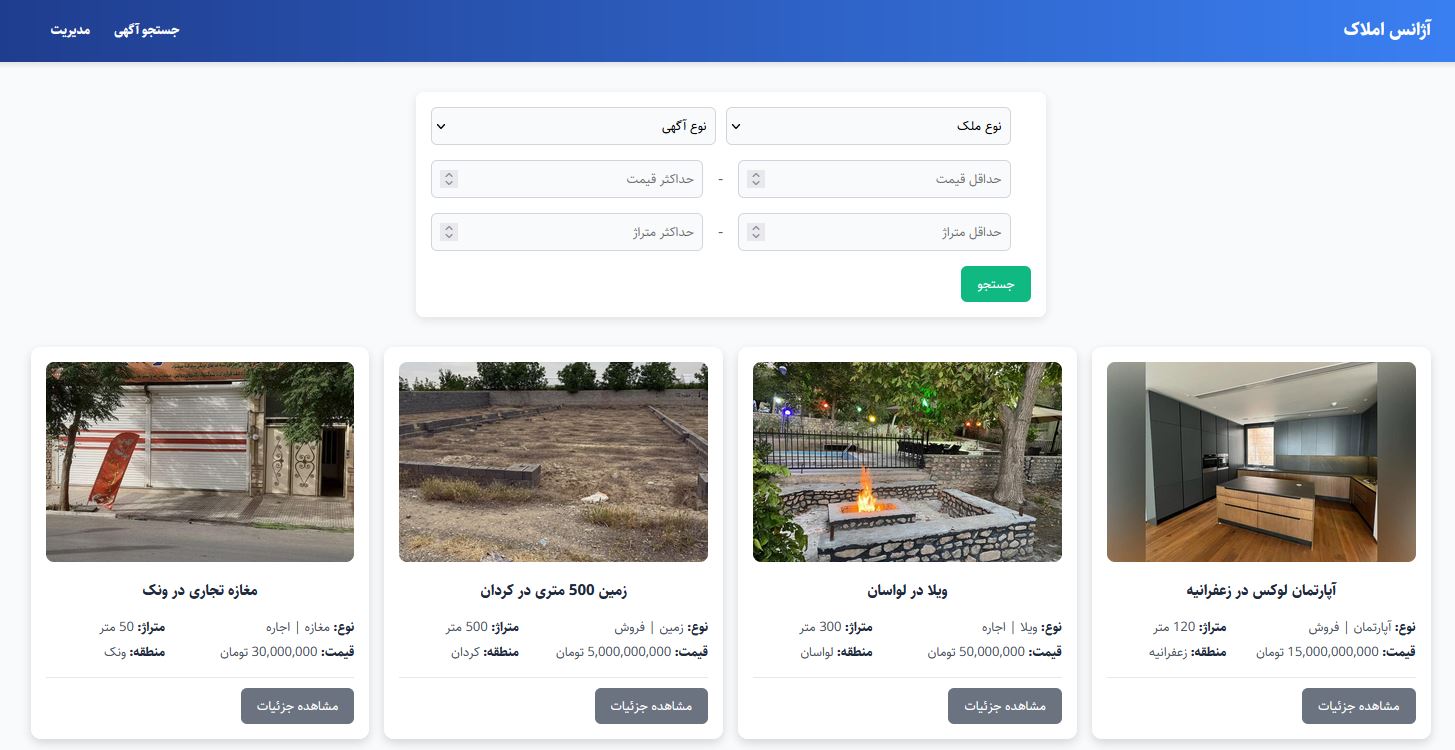1455x750 pixels.
Task: View details of the Kordan land listing
Action: tap(651, 706)
